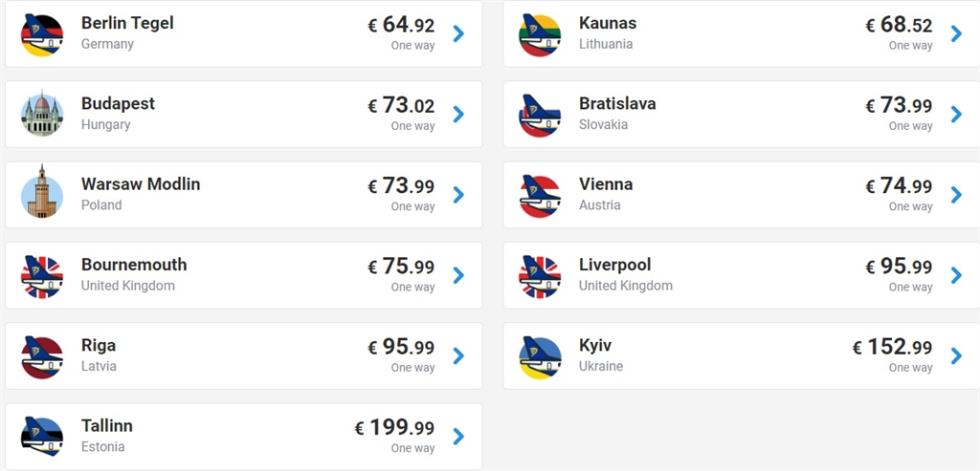This screenshot has width=980, height=471.
Task: Click the Tallinn Estonian flag plane icon
Action: pyautogui.click(x=42, y=437)
